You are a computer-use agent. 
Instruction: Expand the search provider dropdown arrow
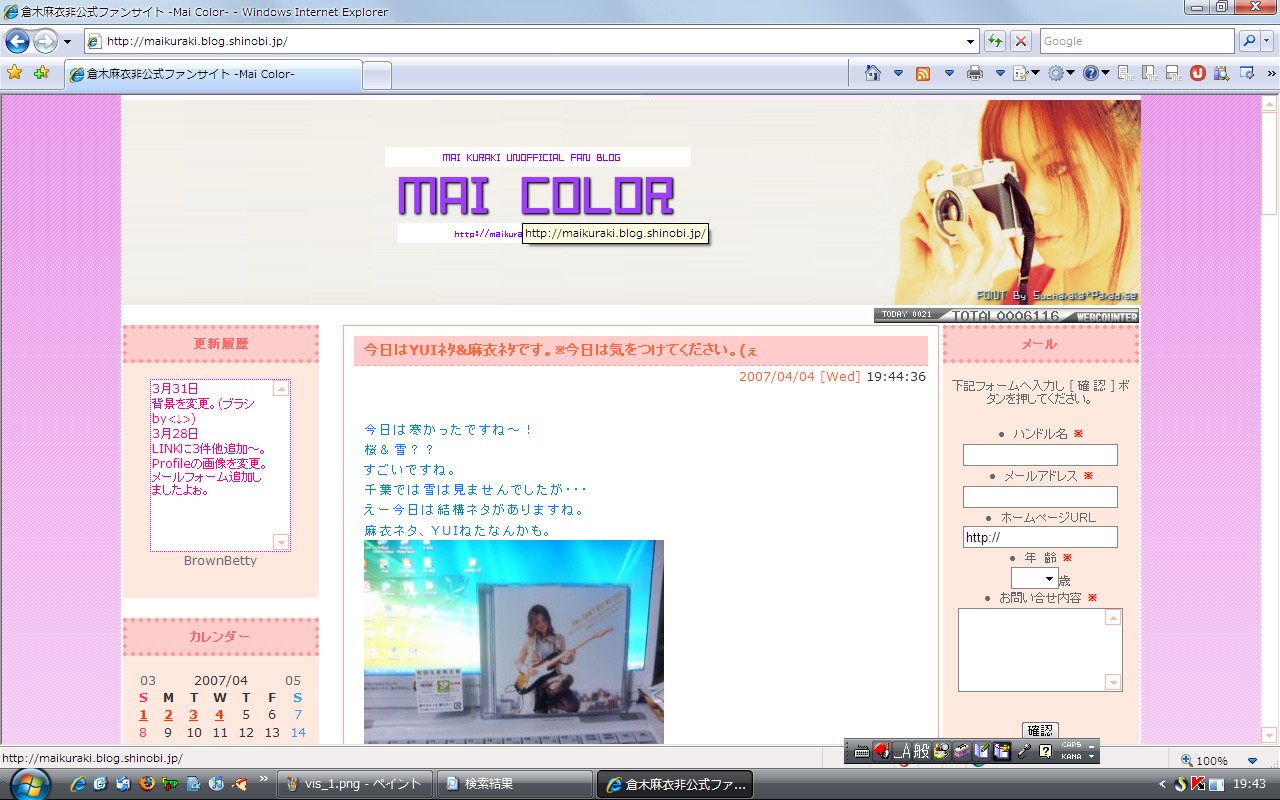tap(1265, 41)
